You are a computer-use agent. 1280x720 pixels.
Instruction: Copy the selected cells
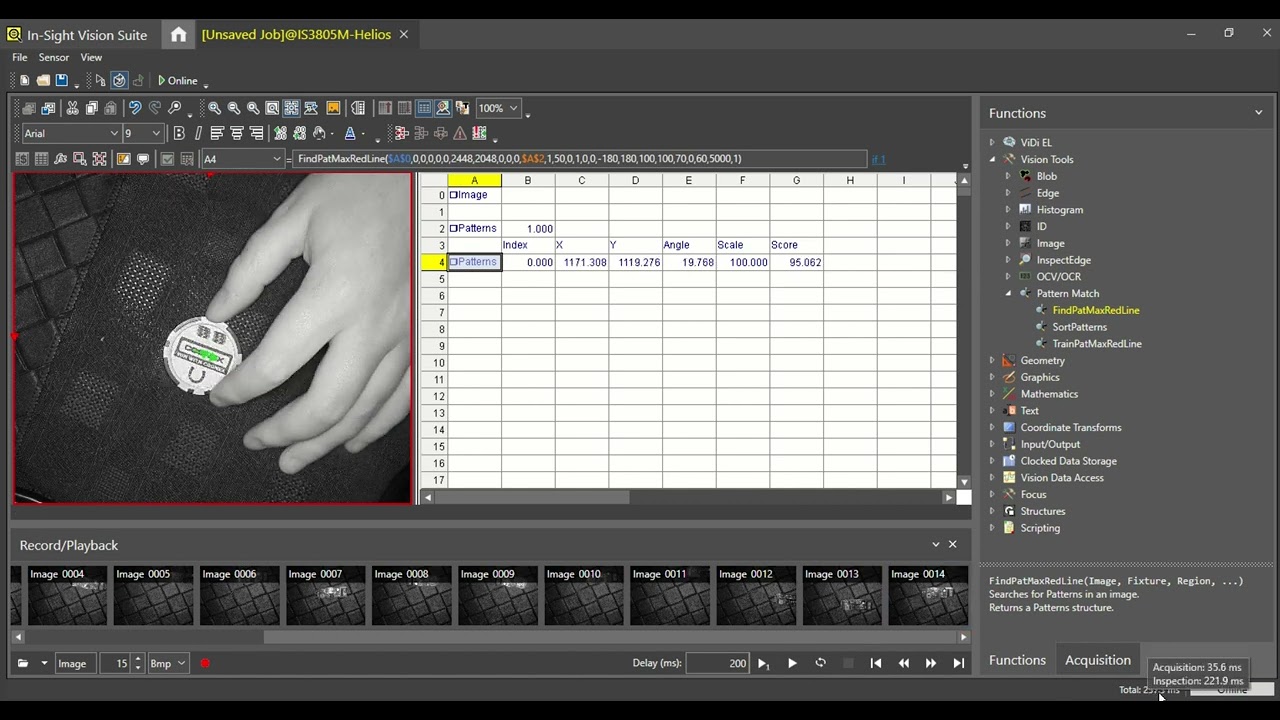pos(91,108)
